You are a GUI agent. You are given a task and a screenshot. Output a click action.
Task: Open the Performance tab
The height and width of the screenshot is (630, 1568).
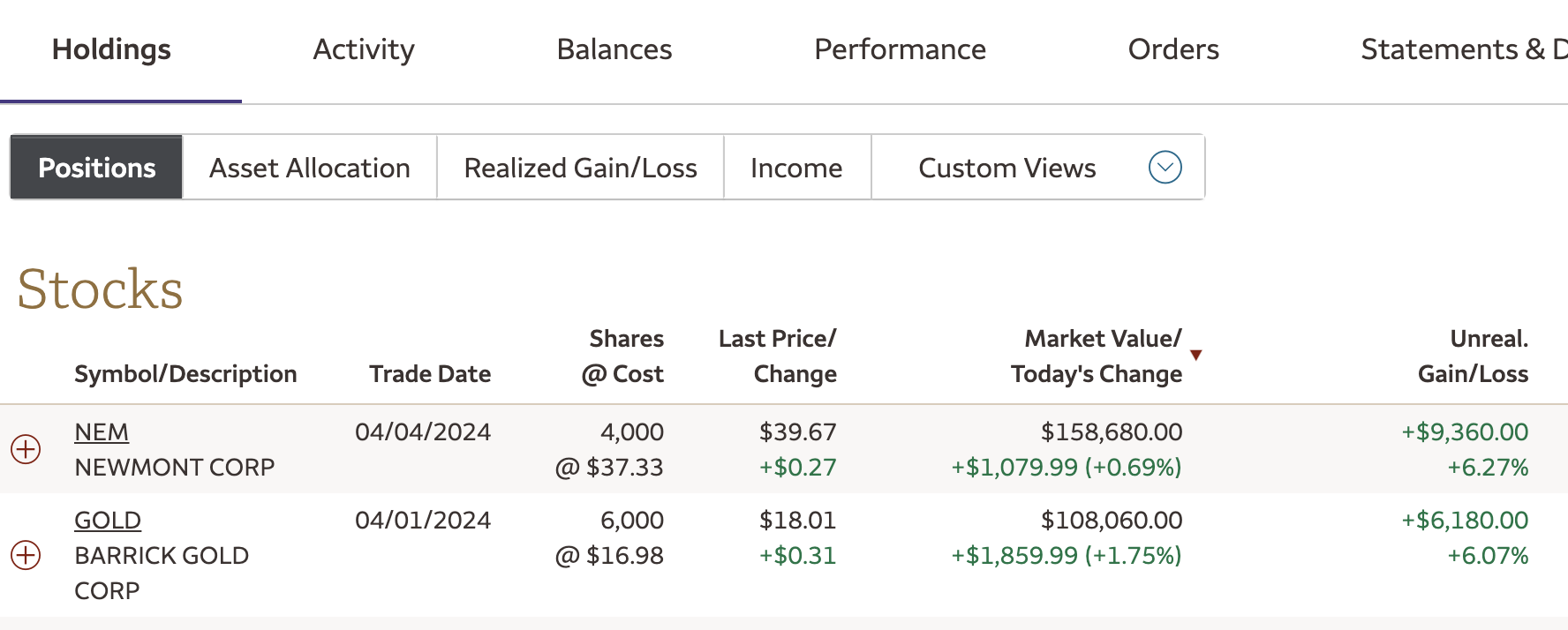point(900,49)
